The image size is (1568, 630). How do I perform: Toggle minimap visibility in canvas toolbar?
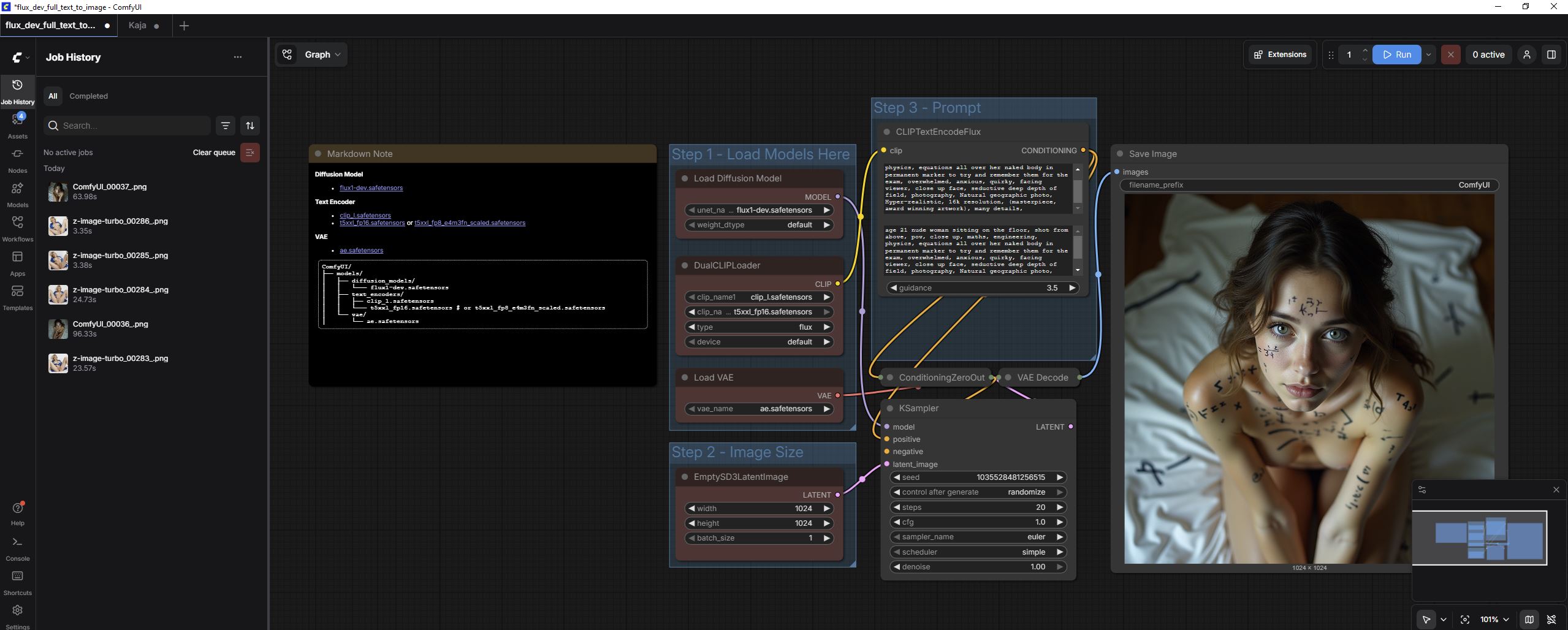click(x=1529, y=620)
